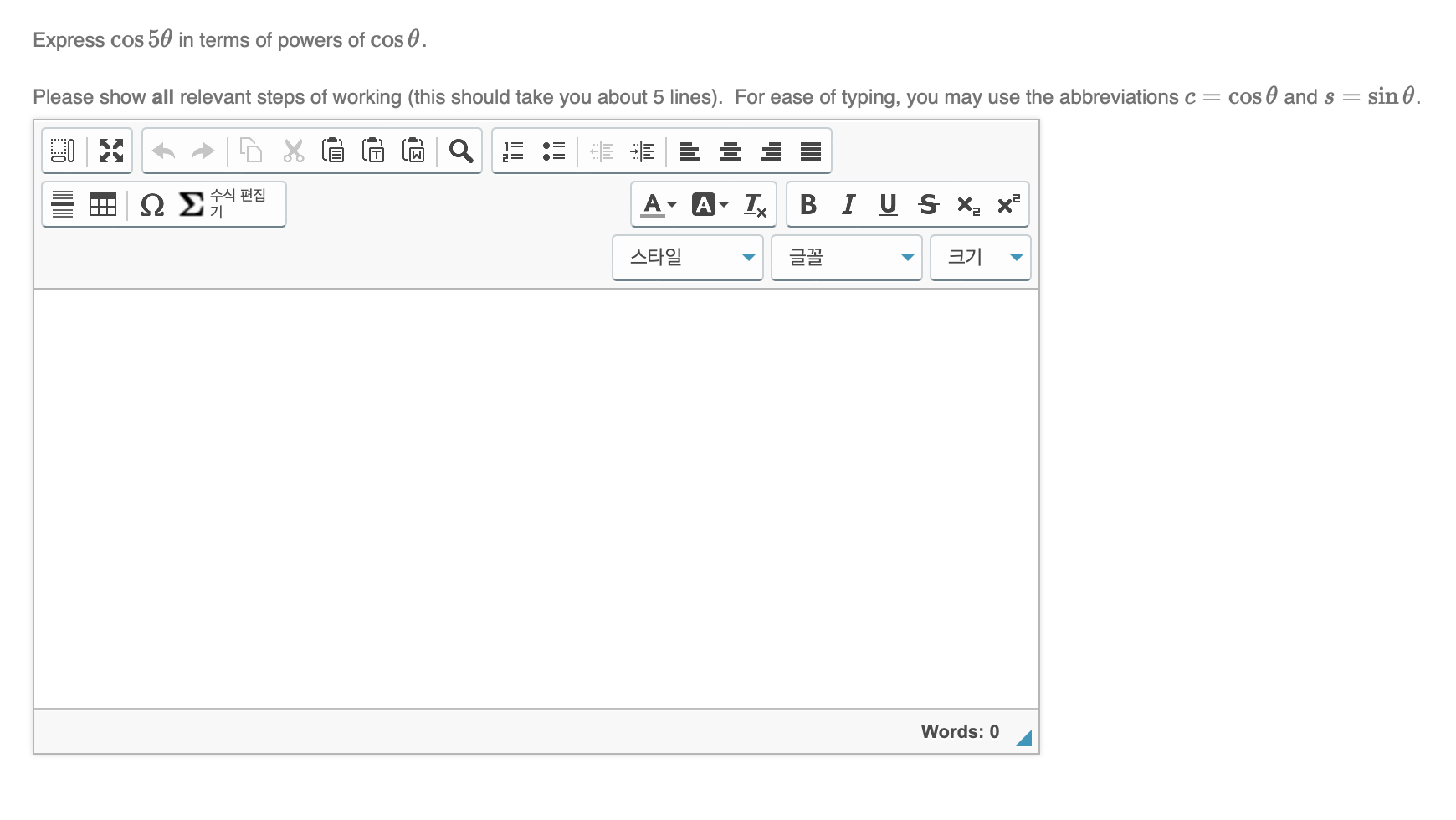Cut the selected content
This screenshot has width=1456, height=820.
293,151
